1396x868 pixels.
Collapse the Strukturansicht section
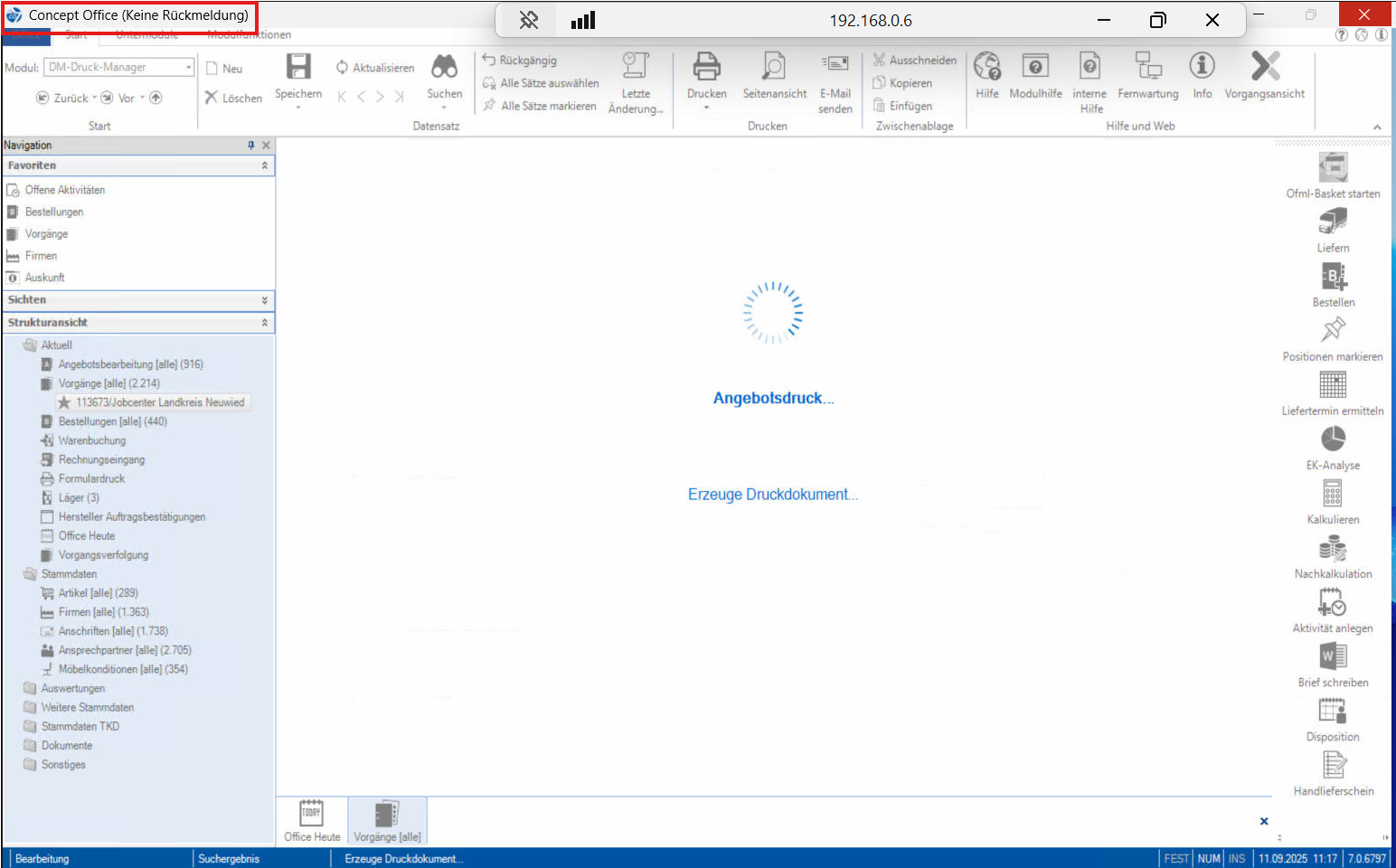264,323
